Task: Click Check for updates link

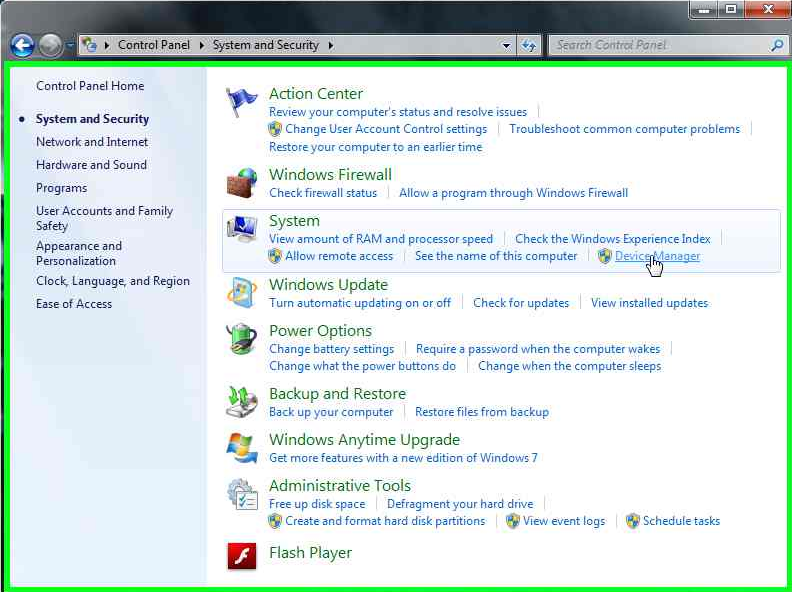Action: pos(521,303)
